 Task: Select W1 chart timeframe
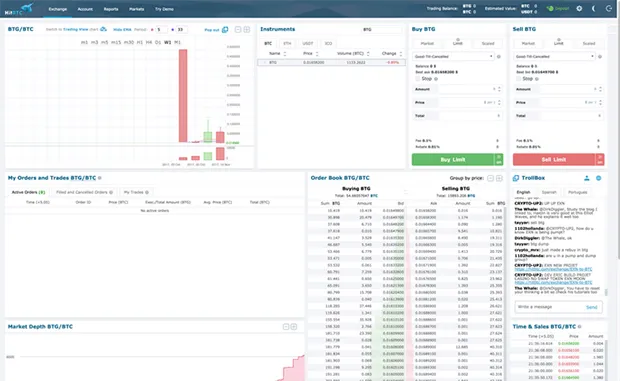click(168, 42)
